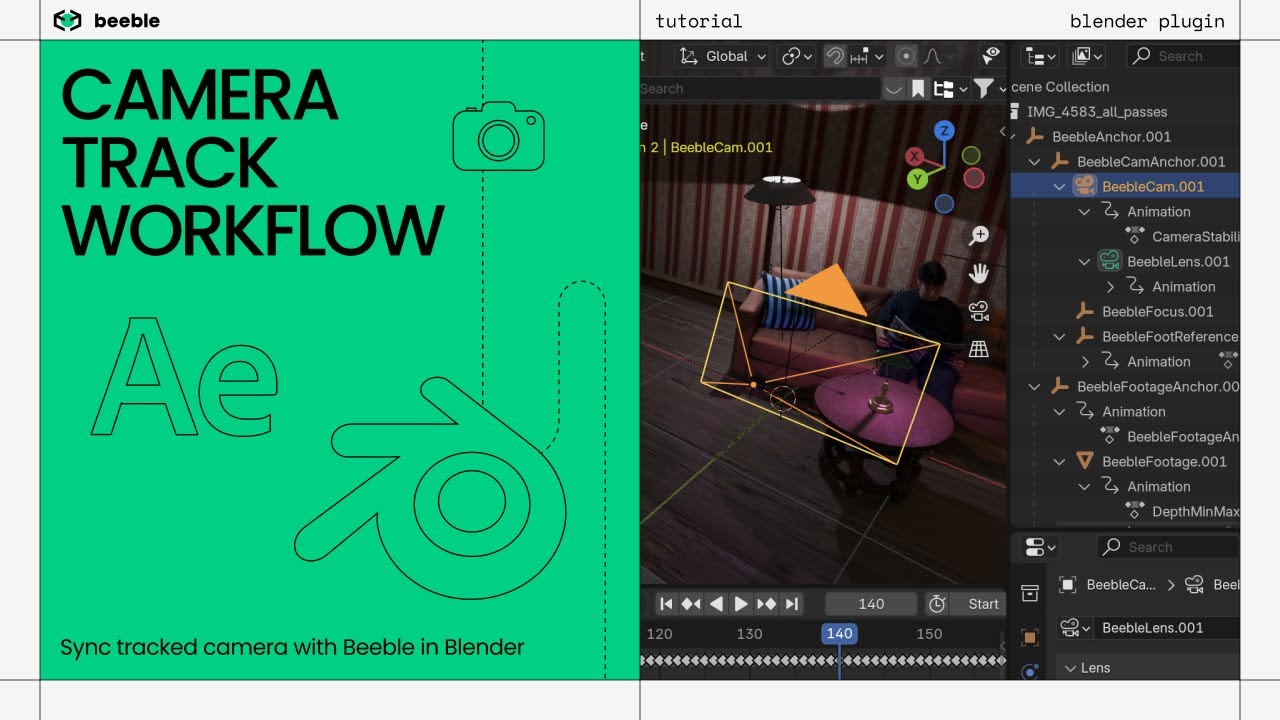Click the current frame field showing 140
The width and height of the screenshot is (1280, 720).
coord(871,604)
